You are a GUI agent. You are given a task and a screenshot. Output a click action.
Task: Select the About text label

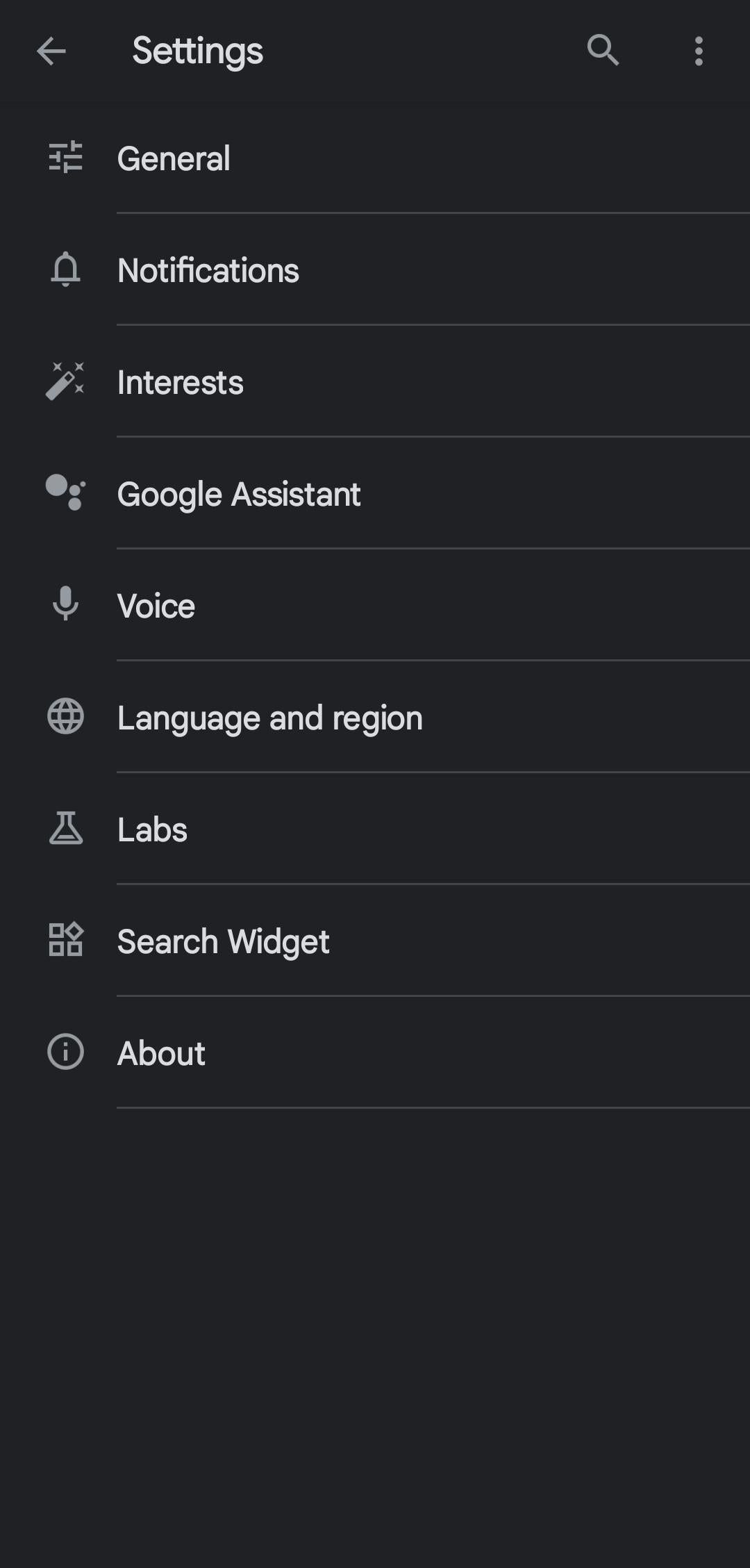coord(161,1054)
